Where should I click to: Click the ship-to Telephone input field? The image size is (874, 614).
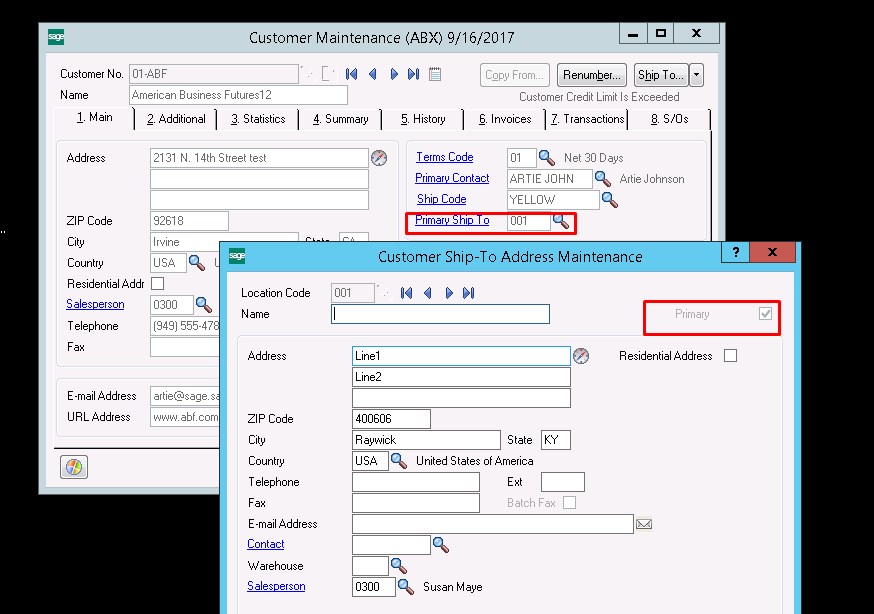pyautogui.click(x=416, y=482)
